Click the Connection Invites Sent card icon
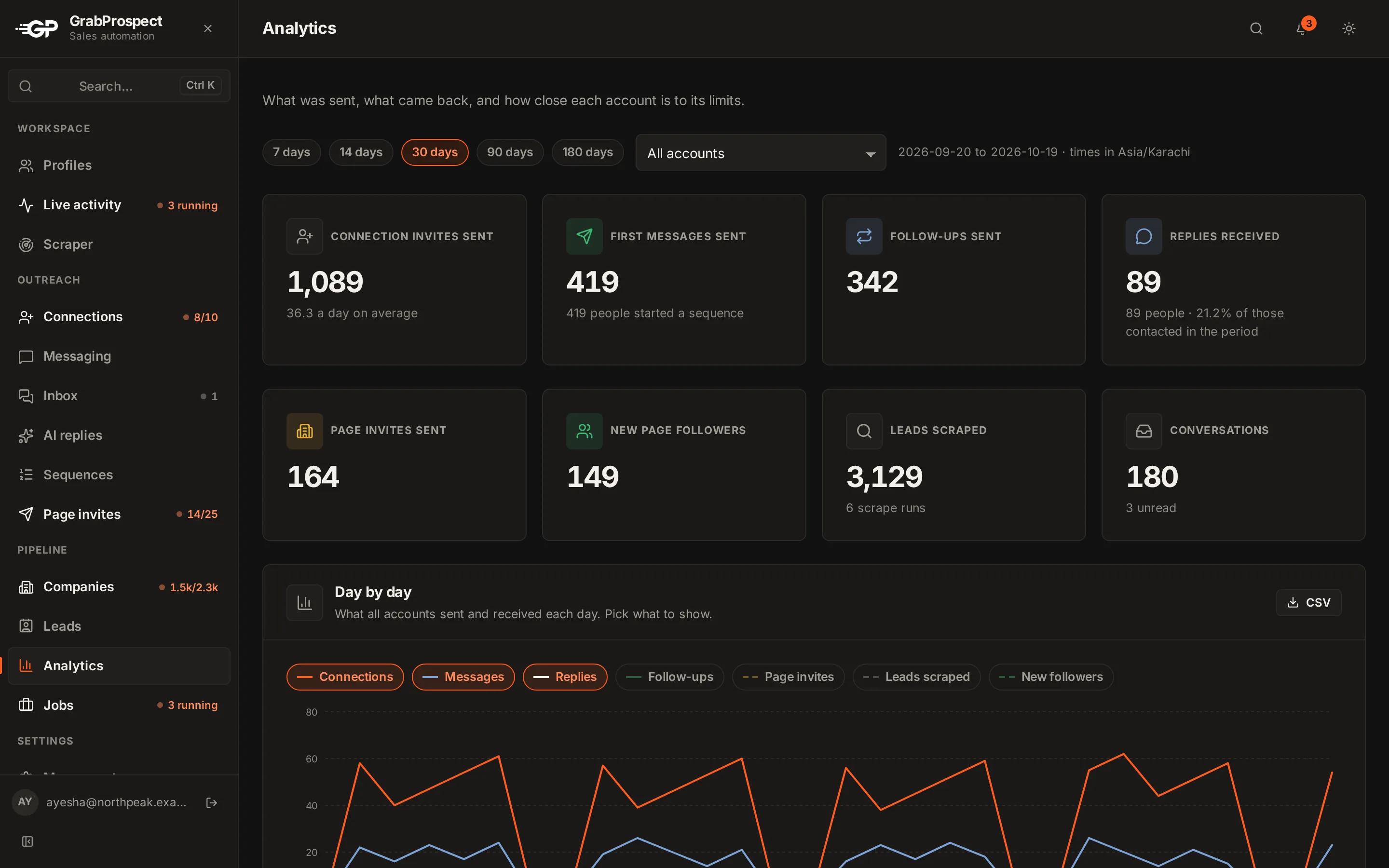The width and height of the screenshot is (1389, 868). tap(305, 236)
